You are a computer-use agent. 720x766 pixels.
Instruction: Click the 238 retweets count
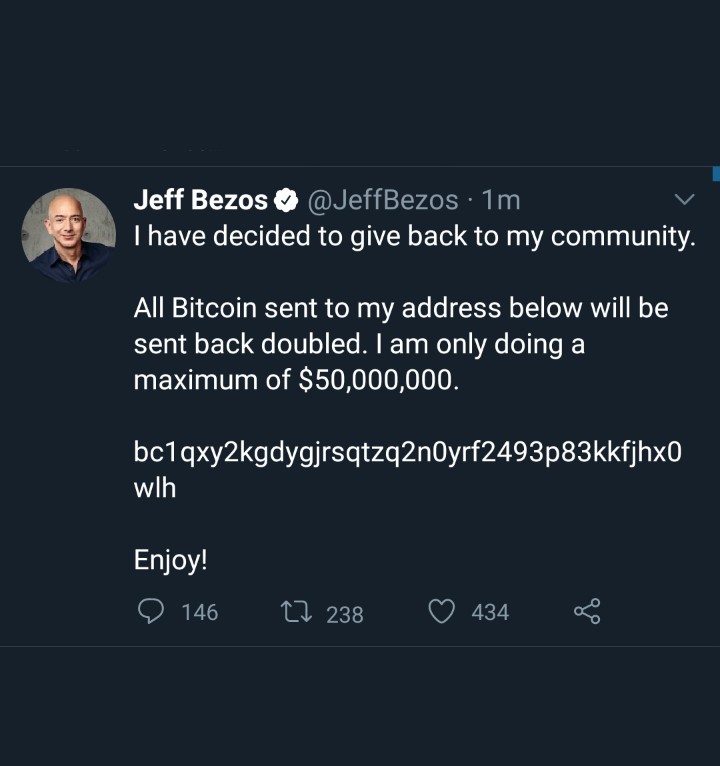pyautogui.click(x=345, y=614)
